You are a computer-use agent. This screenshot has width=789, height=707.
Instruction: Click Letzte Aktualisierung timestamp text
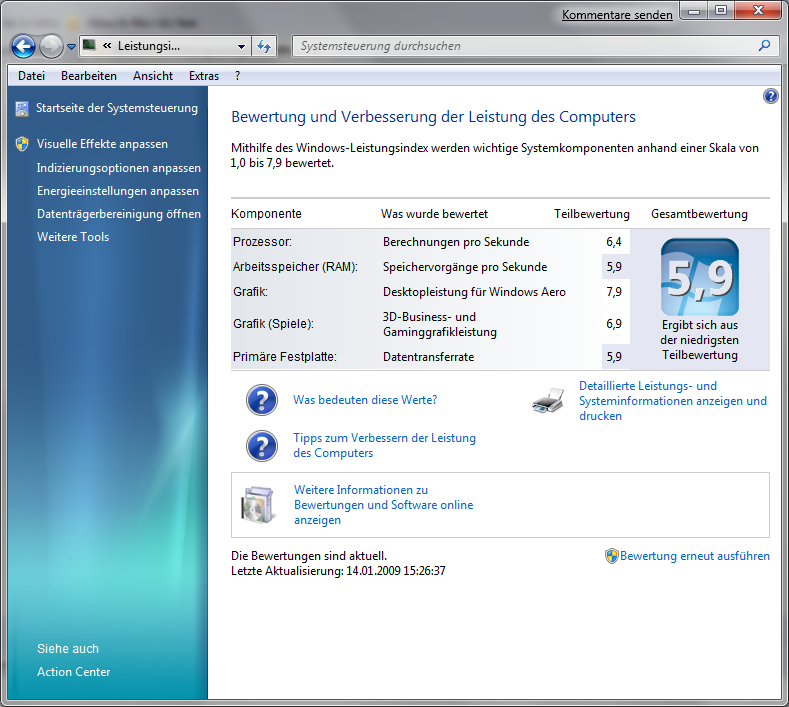[338, 571]
